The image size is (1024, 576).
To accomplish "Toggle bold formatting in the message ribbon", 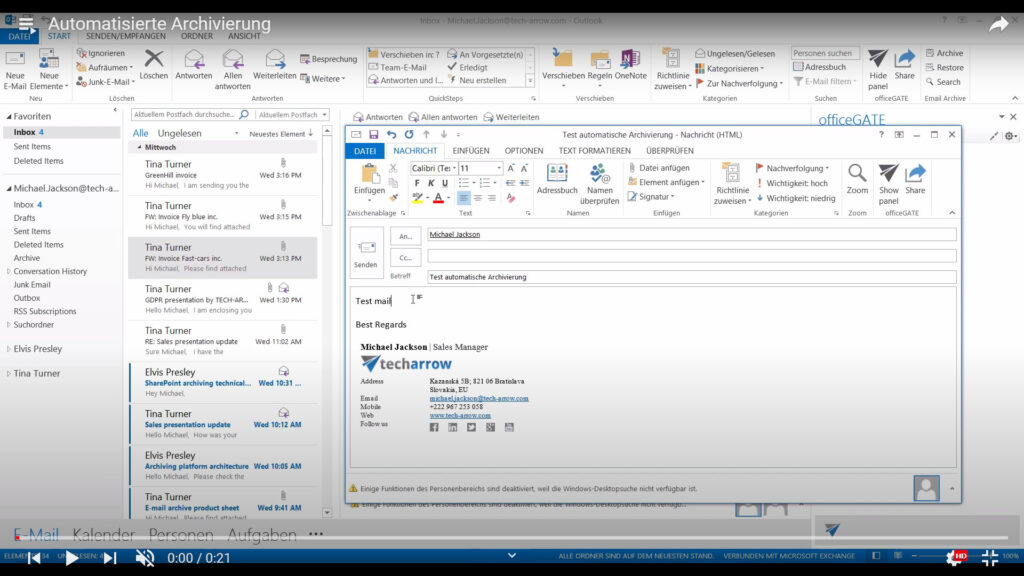I will click(x=417, y=183).
